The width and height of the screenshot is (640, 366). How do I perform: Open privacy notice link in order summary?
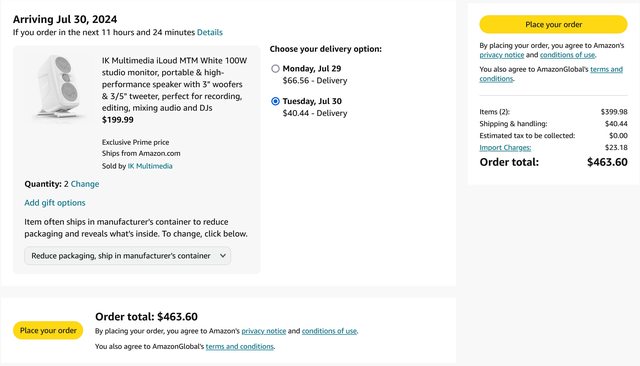(x=502, y=55)
